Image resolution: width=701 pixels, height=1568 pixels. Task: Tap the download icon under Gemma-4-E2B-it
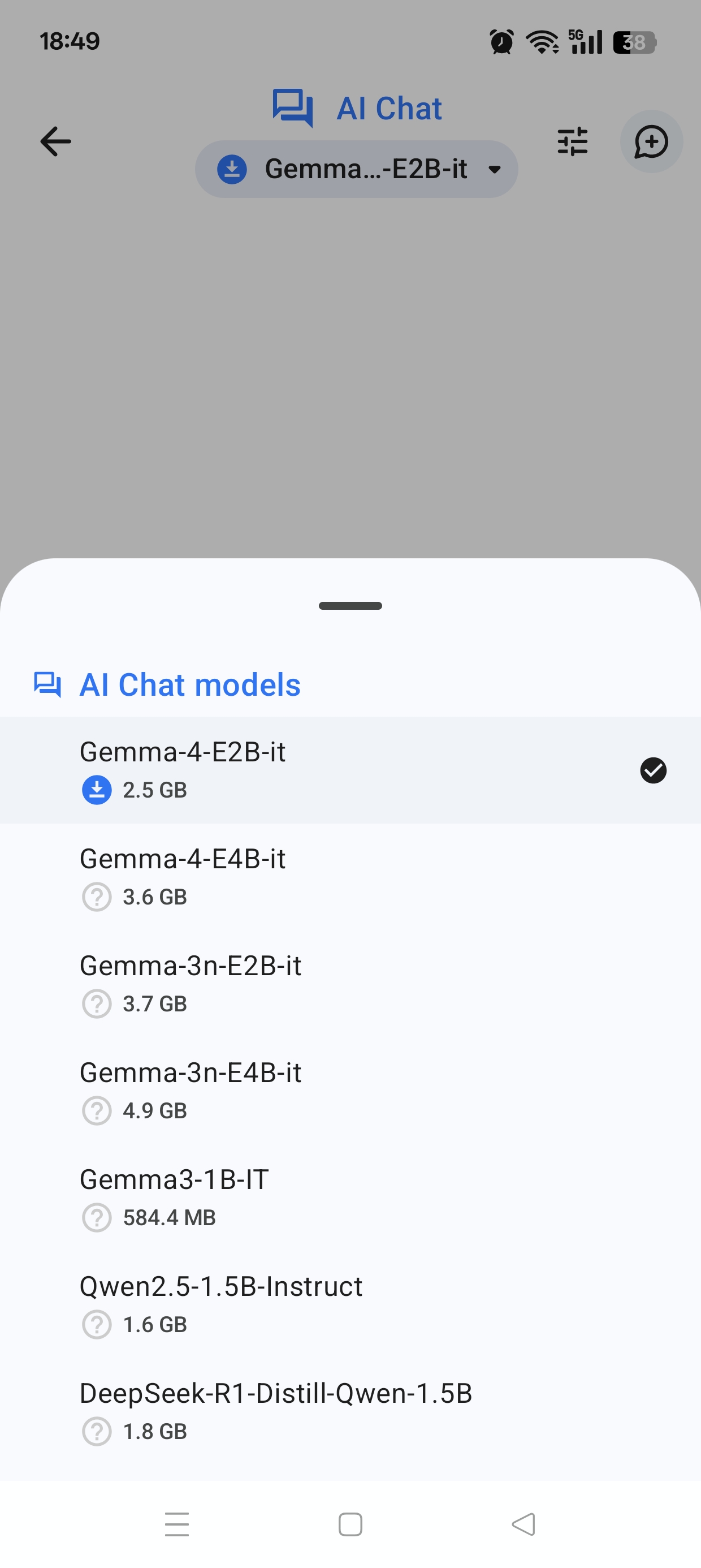point(97,790)
